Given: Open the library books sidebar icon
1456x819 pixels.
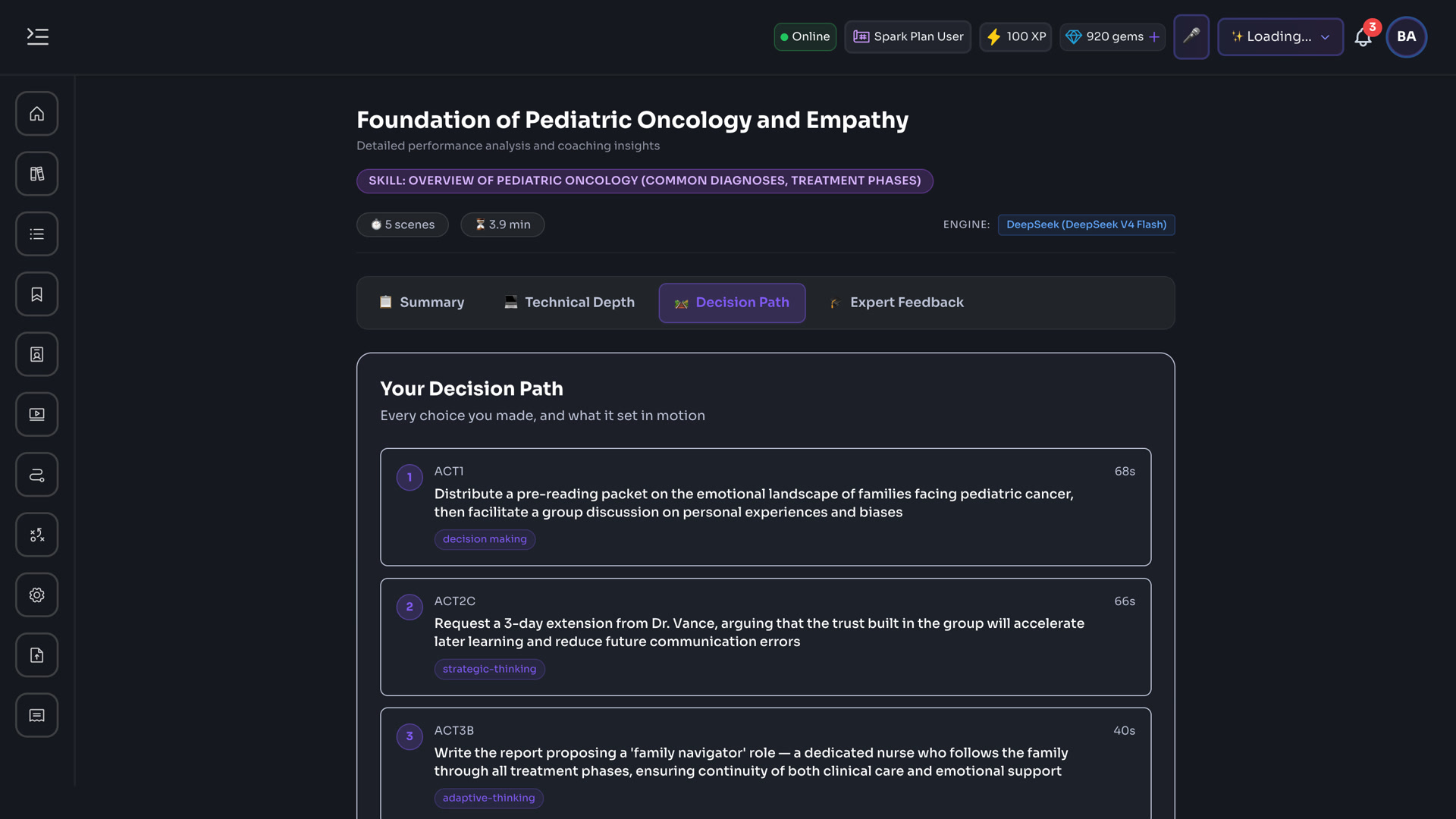Looking at the screenshot, I should tap(36, 174).
